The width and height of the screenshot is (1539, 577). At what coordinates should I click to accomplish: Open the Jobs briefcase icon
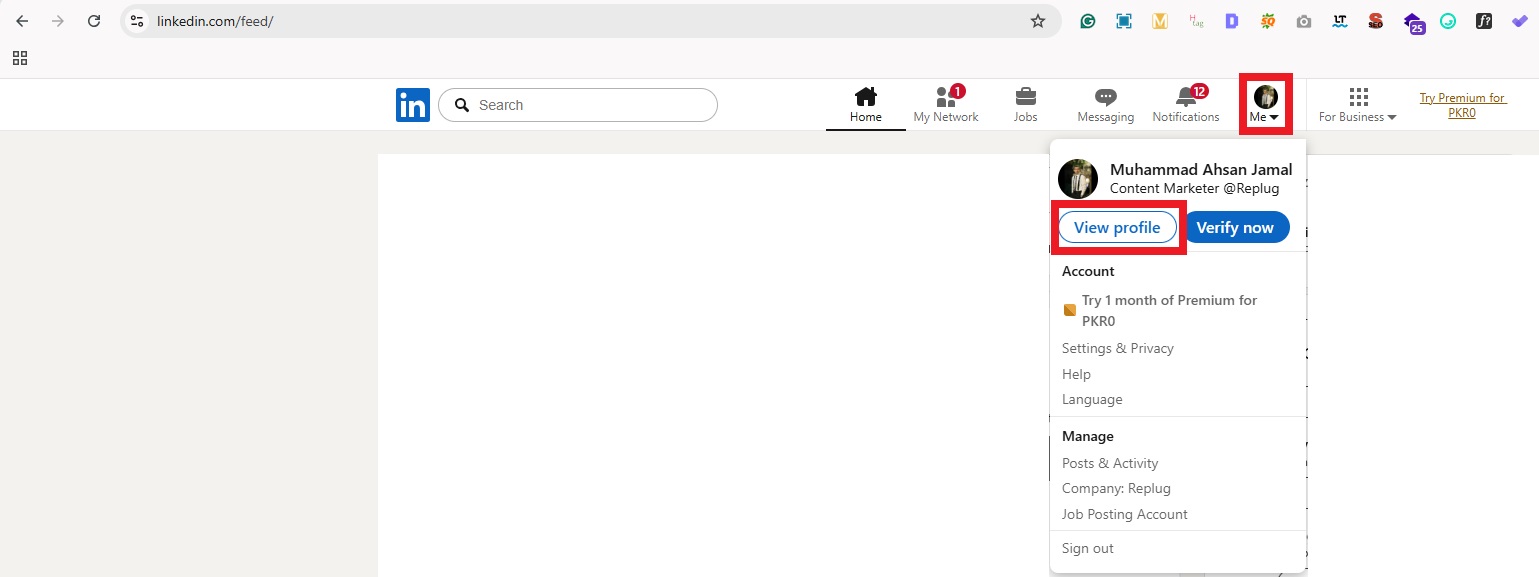[x=1025, y=97]
